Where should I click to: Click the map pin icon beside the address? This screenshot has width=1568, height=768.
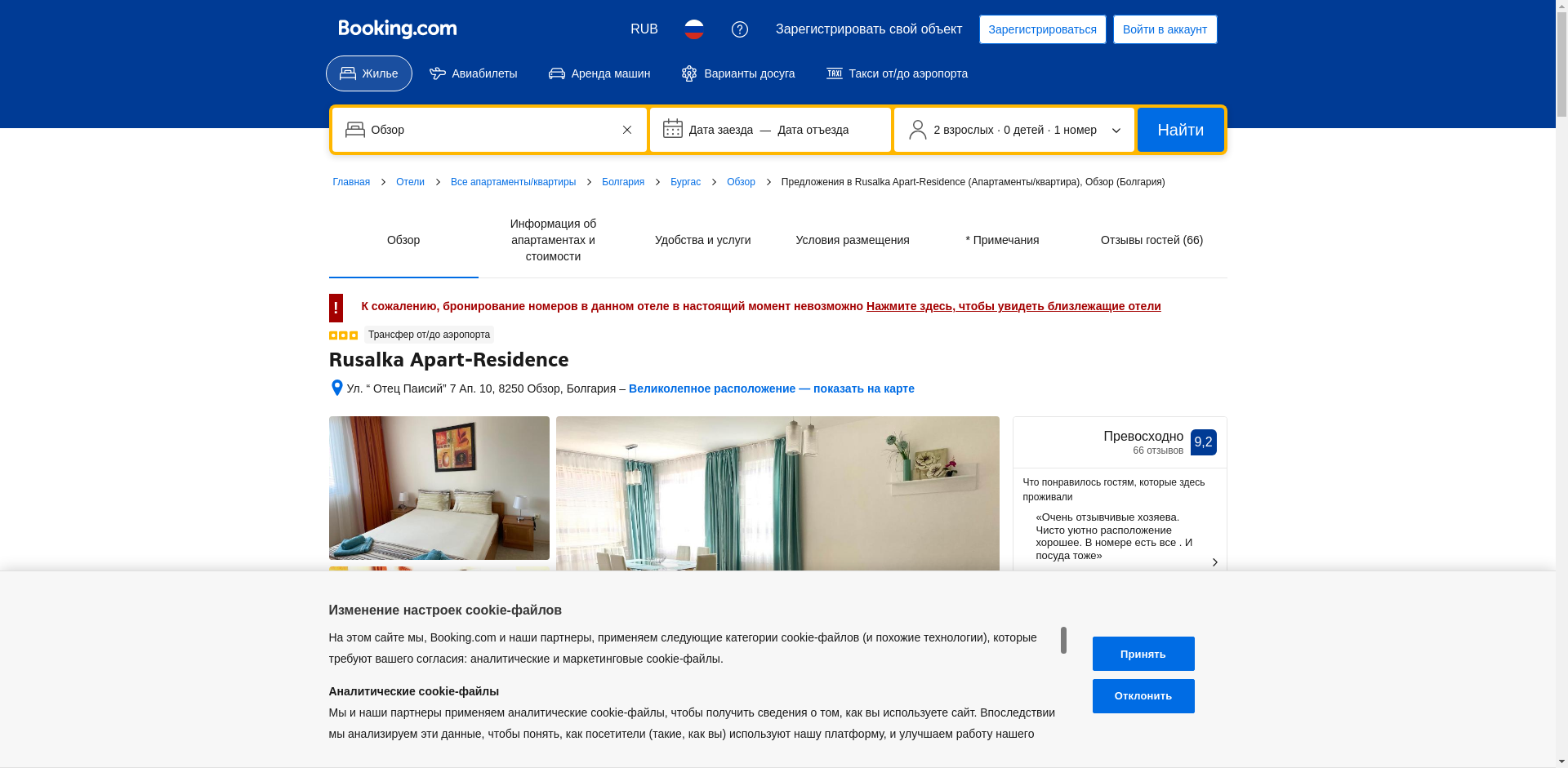click(x=336, y=388)
